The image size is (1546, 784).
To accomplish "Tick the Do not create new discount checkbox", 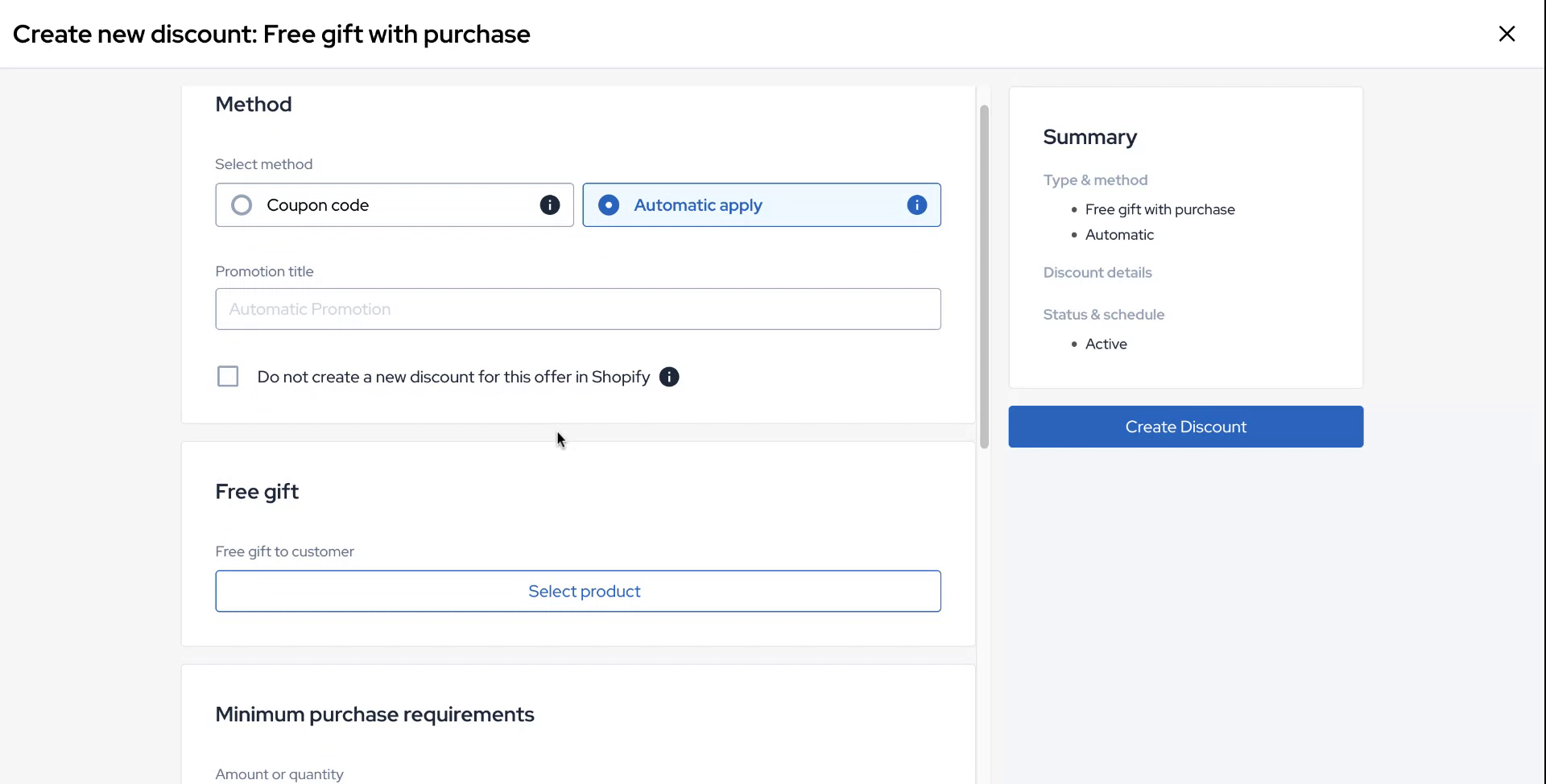I will click(228, 377).
